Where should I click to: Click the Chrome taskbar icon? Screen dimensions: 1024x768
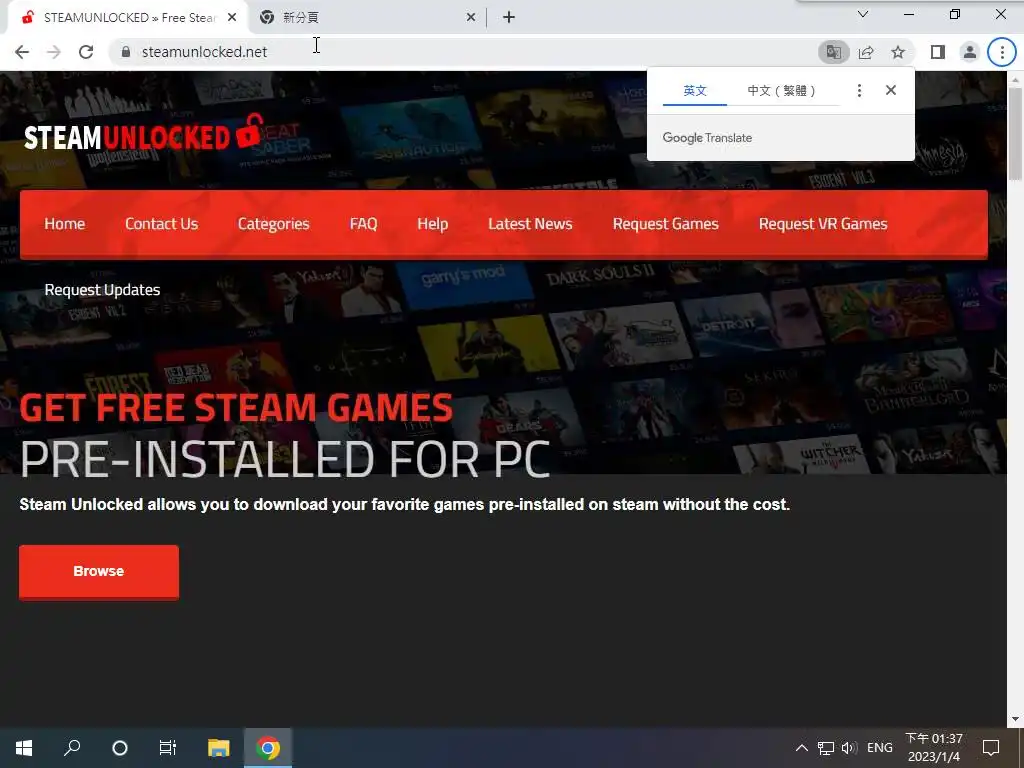pyautogui.click(x=268, y=748)
